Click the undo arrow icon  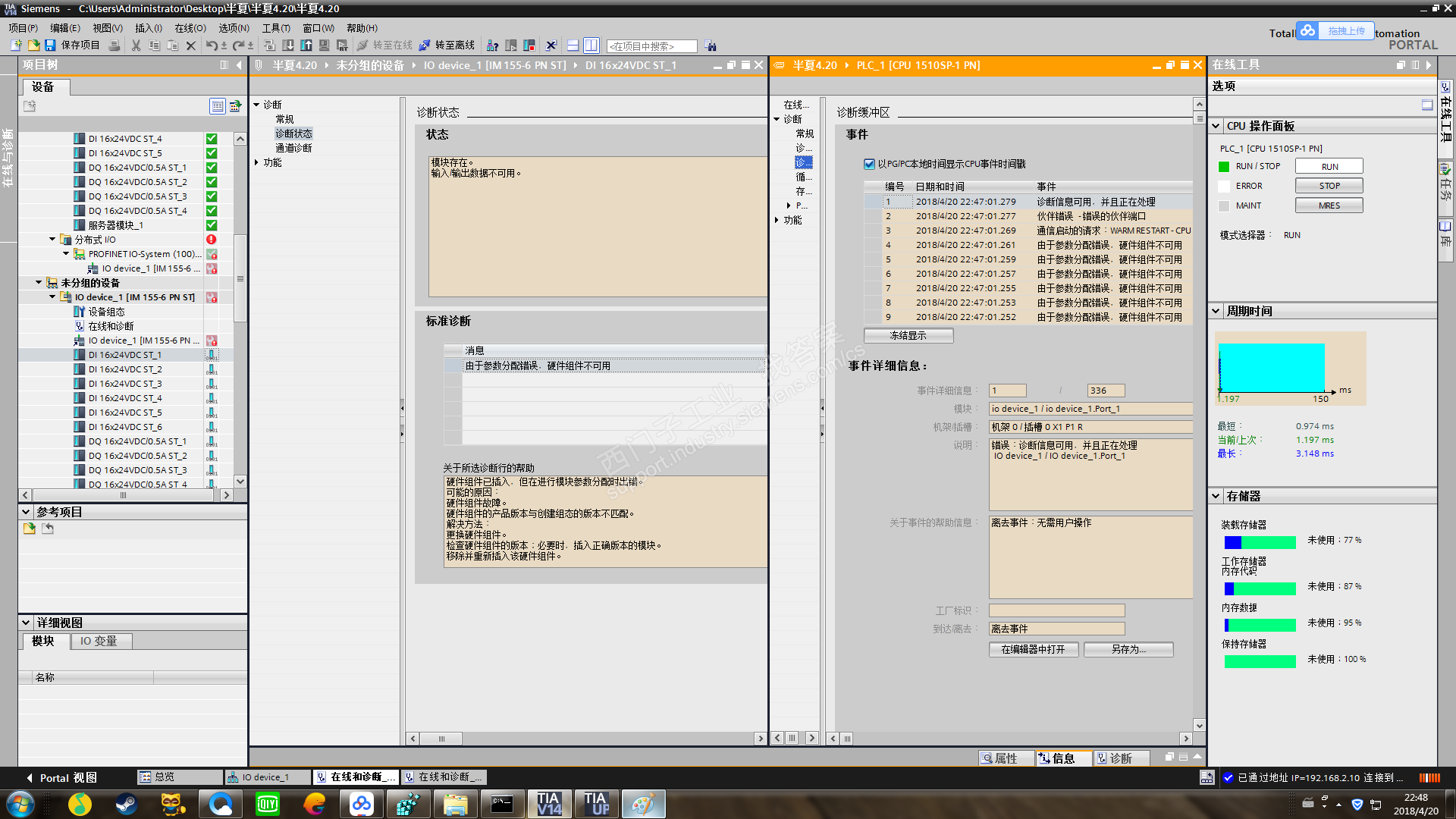(211, 45)
